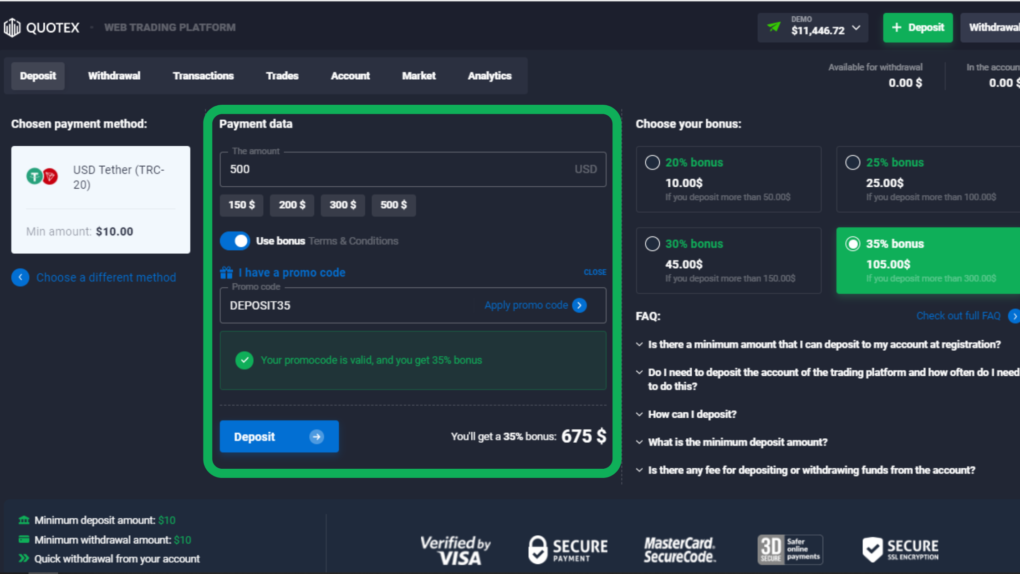Viewport: 1020px width, 574px height.
Task: Click the gift icon next to promo code
Action: (x=226, y=272)
